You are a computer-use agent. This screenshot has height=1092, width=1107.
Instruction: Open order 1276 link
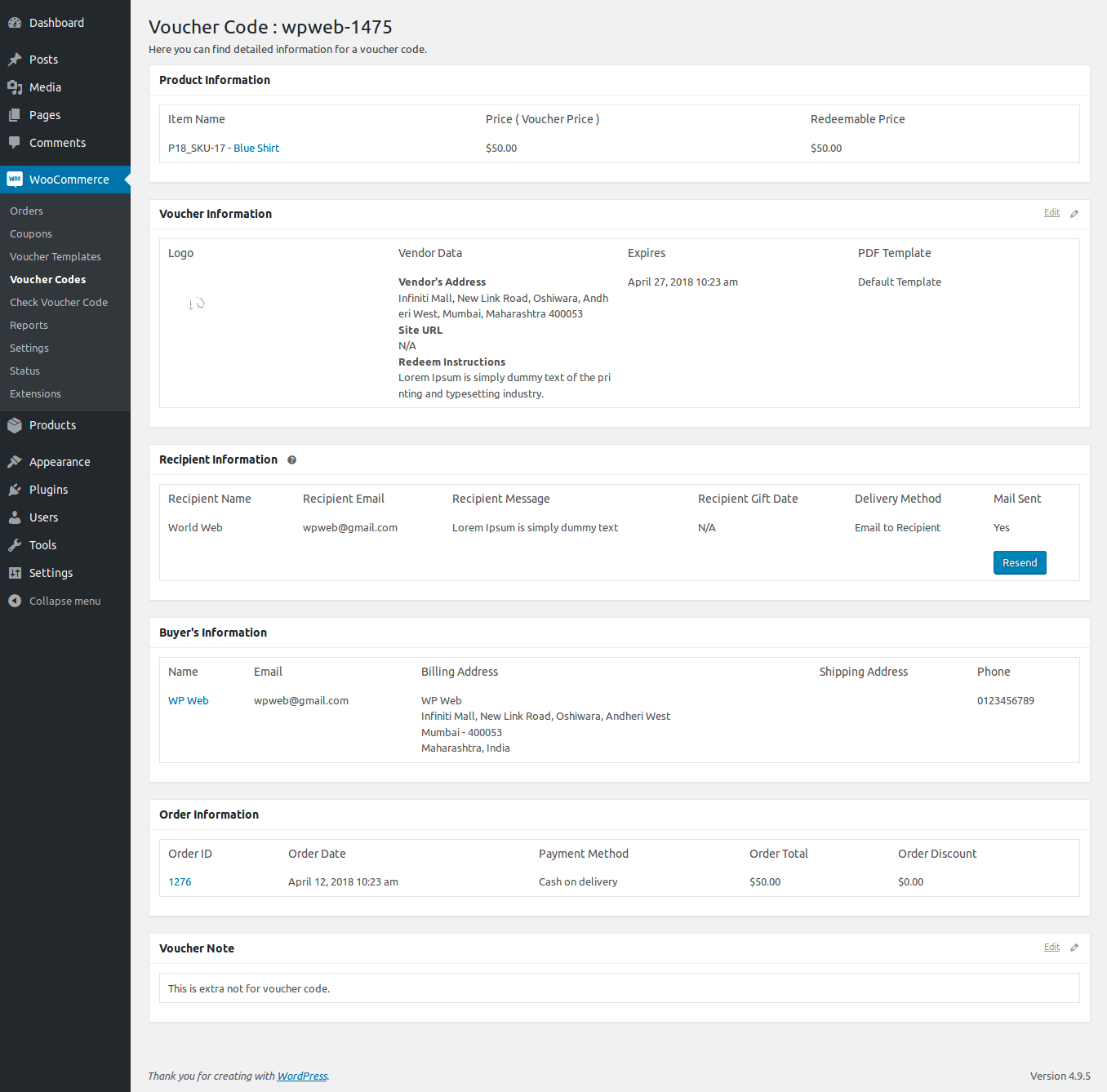click(x=180, y=882)
